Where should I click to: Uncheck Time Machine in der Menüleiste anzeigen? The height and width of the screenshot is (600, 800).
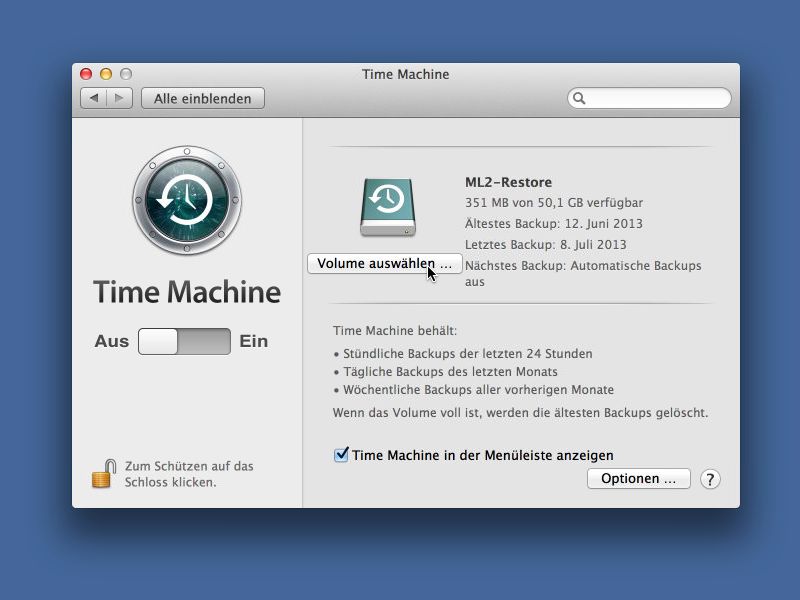[341, 455]
